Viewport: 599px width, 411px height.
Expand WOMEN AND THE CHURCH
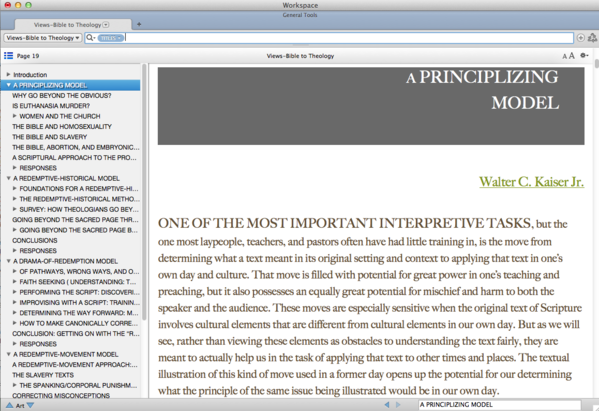(x=15, y=116)
